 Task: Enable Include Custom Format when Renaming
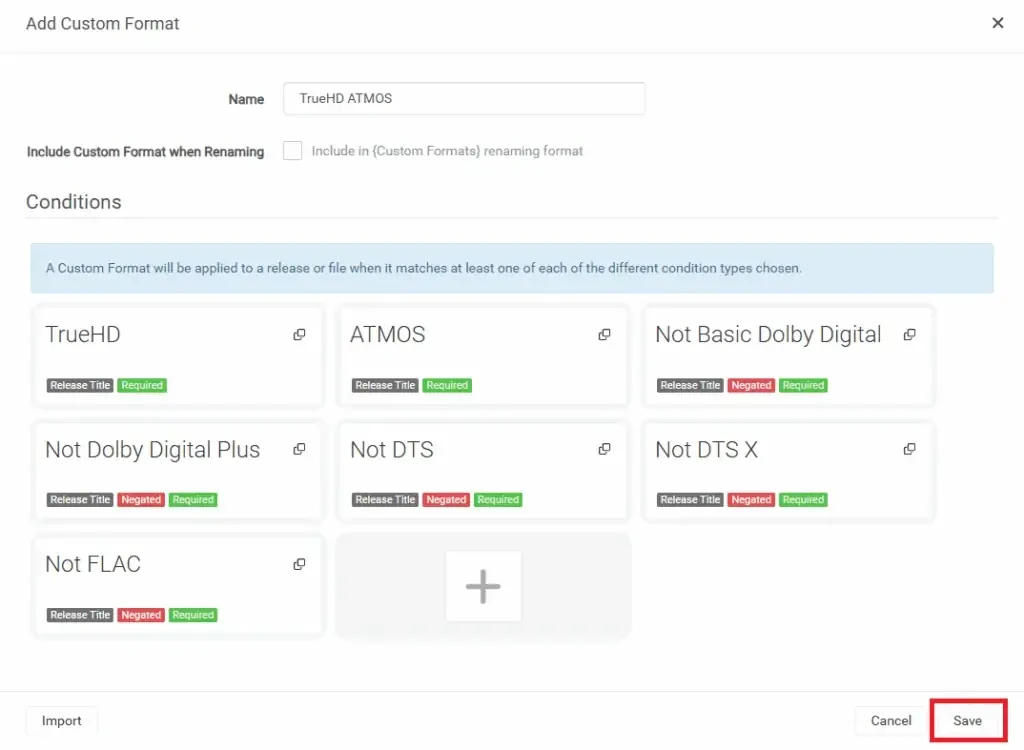tap(292, 150)
